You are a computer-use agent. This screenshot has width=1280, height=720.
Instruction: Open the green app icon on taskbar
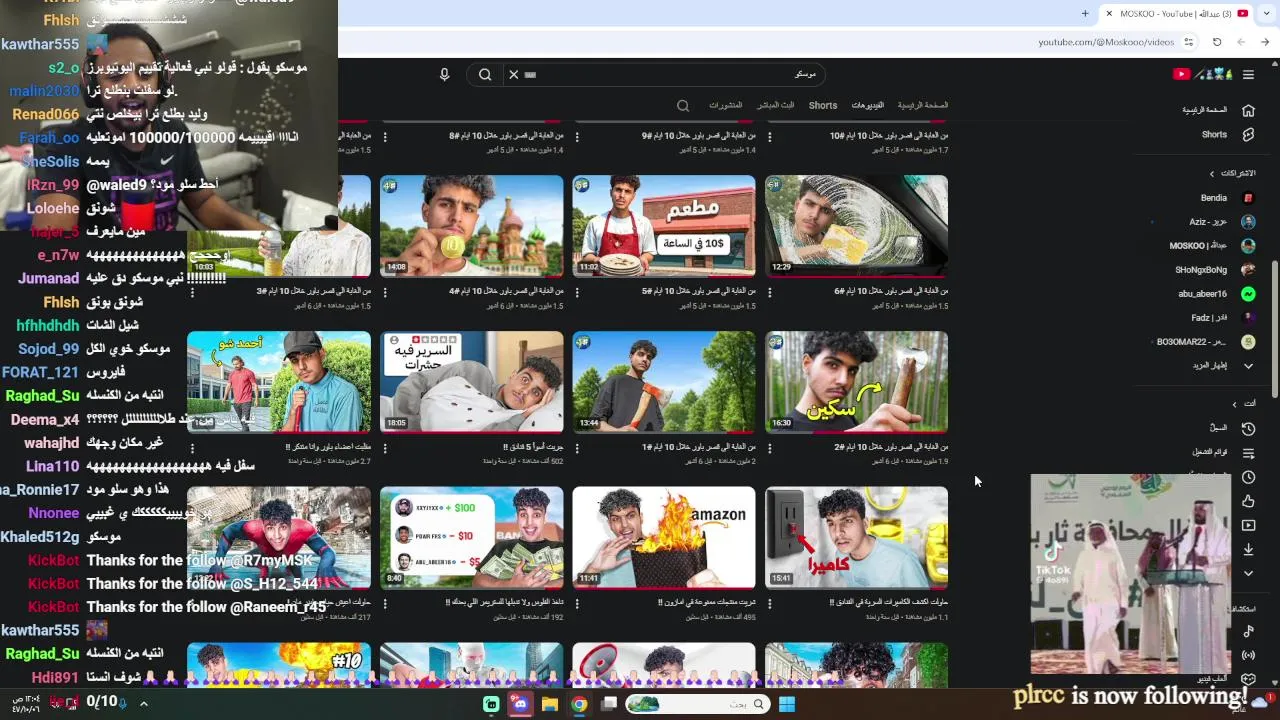(x=491, y=704)
